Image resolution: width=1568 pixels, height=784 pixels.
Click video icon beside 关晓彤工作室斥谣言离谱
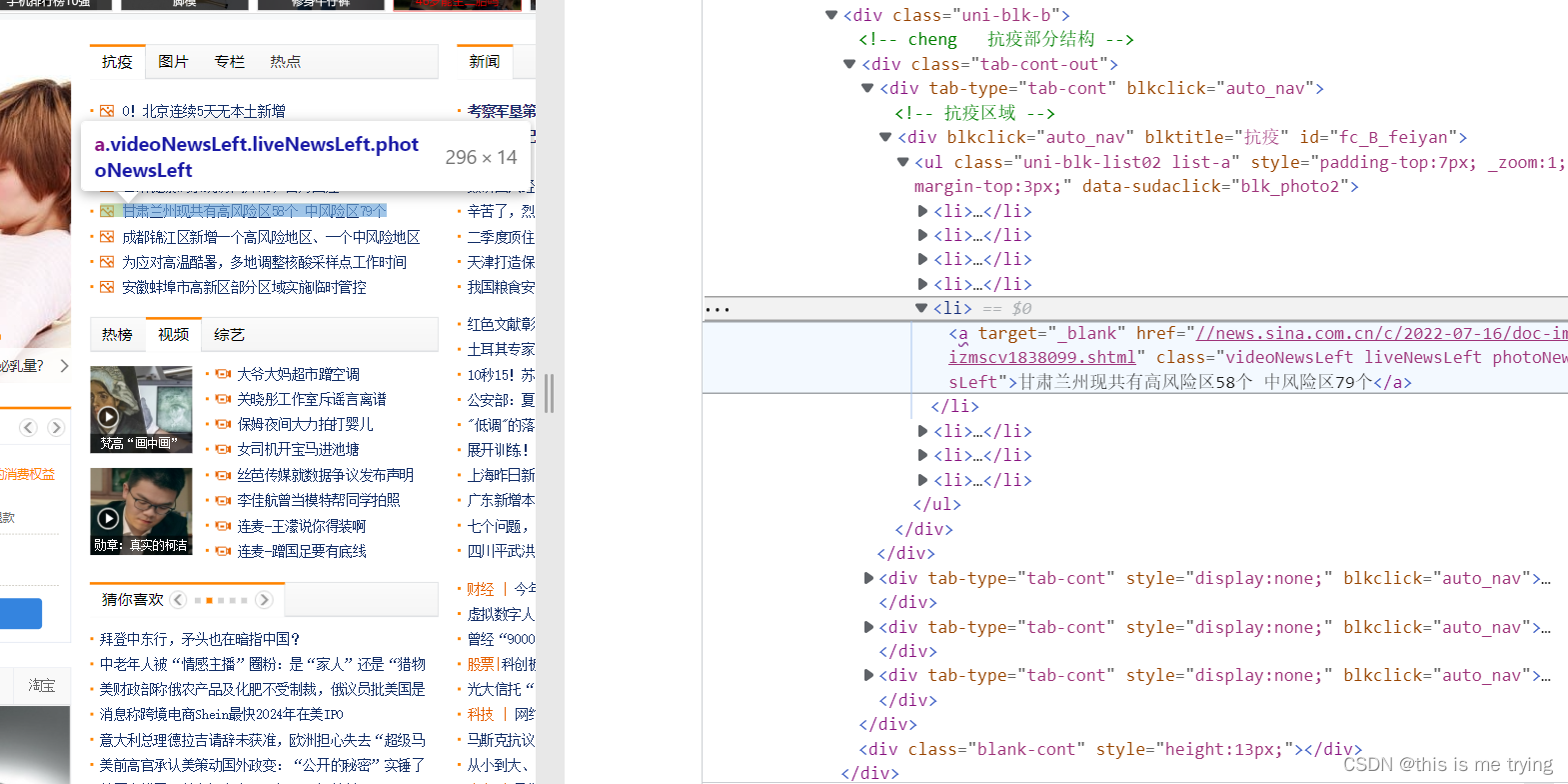[224, 399]
